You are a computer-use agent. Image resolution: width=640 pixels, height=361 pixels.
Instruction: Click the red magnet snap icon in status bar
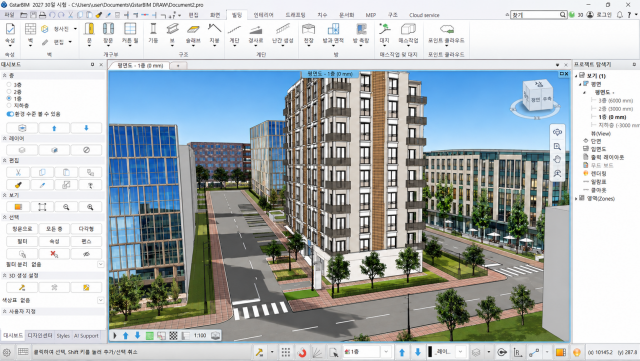pos(302,352)
